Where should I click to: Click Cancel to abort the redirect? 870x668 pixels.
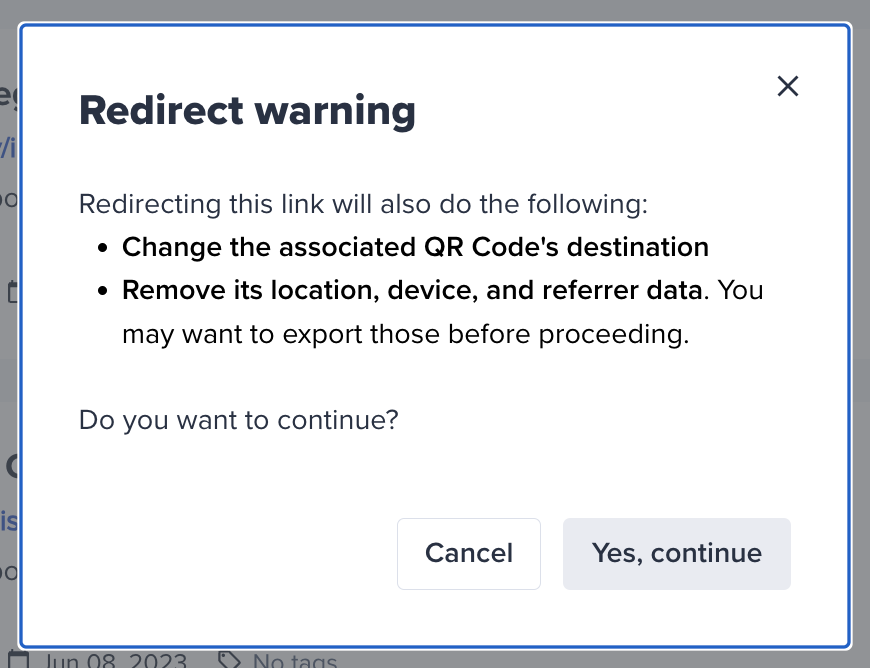(468, 553)
